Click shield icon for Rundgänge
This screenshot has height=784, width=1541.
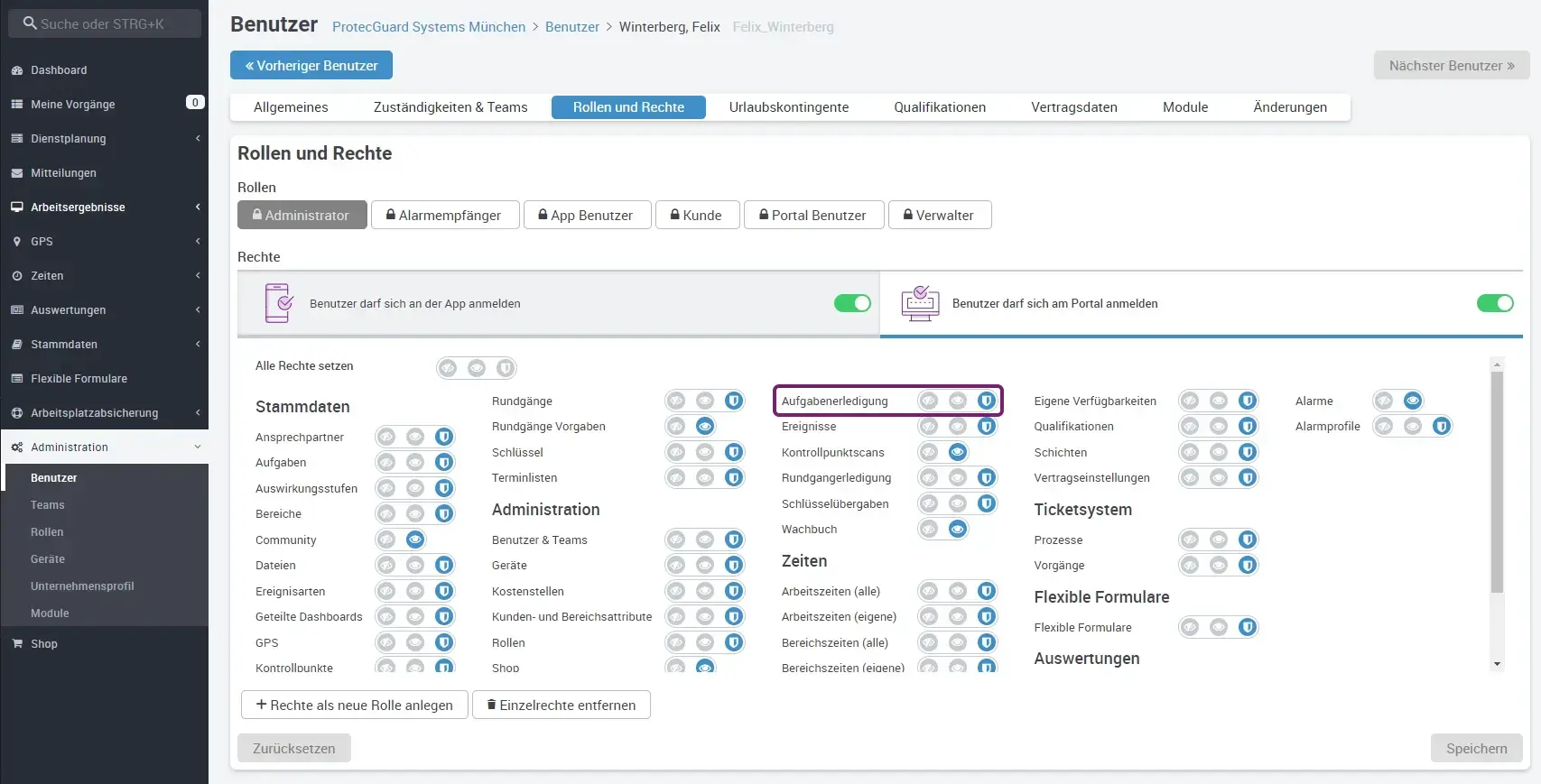[x=734, y=401]
